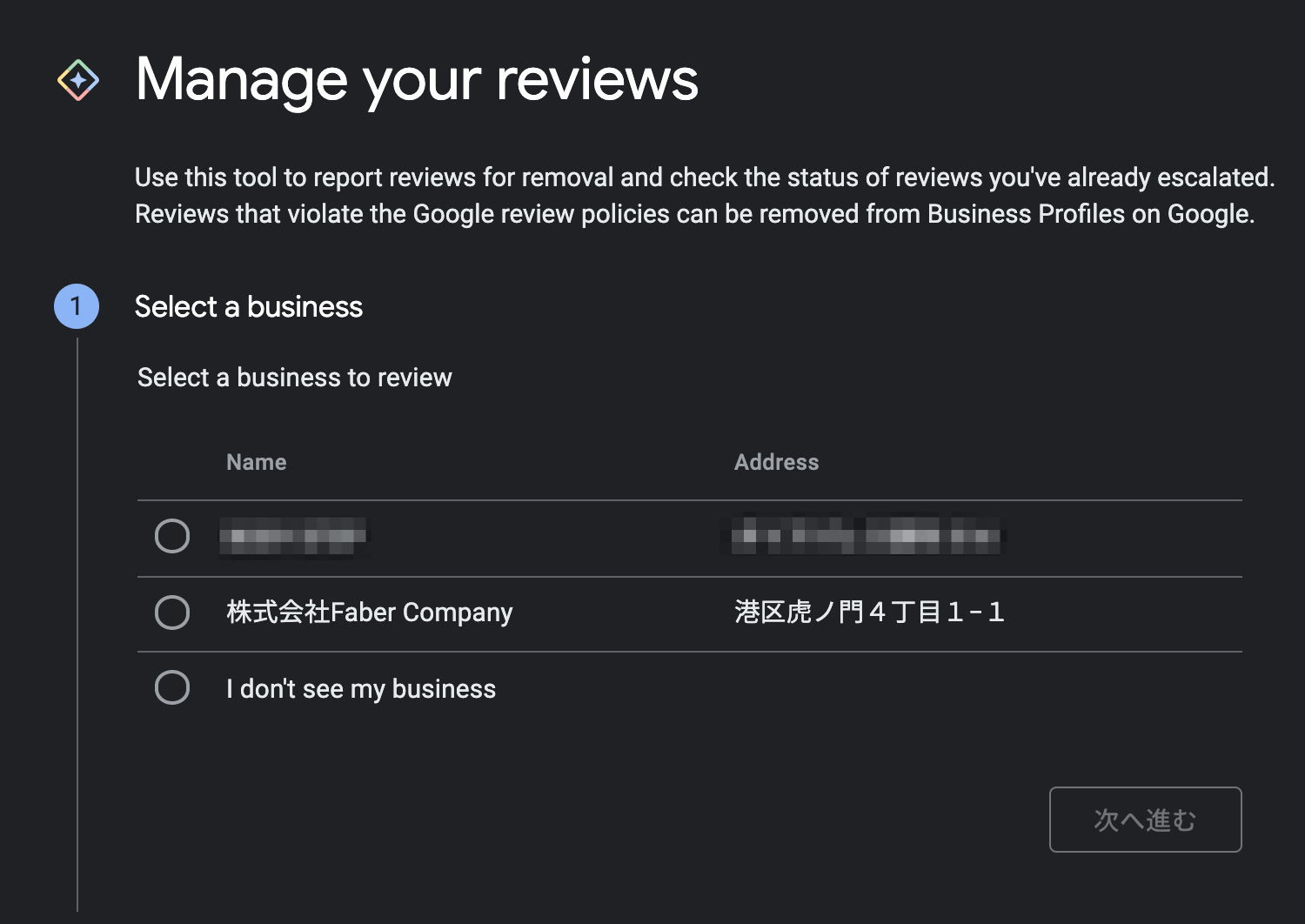The height and width of the screenshot is (924, 1305).
Task: Click the address 港区虎ノ門４丁目１−１
Action: pos(869,613)
